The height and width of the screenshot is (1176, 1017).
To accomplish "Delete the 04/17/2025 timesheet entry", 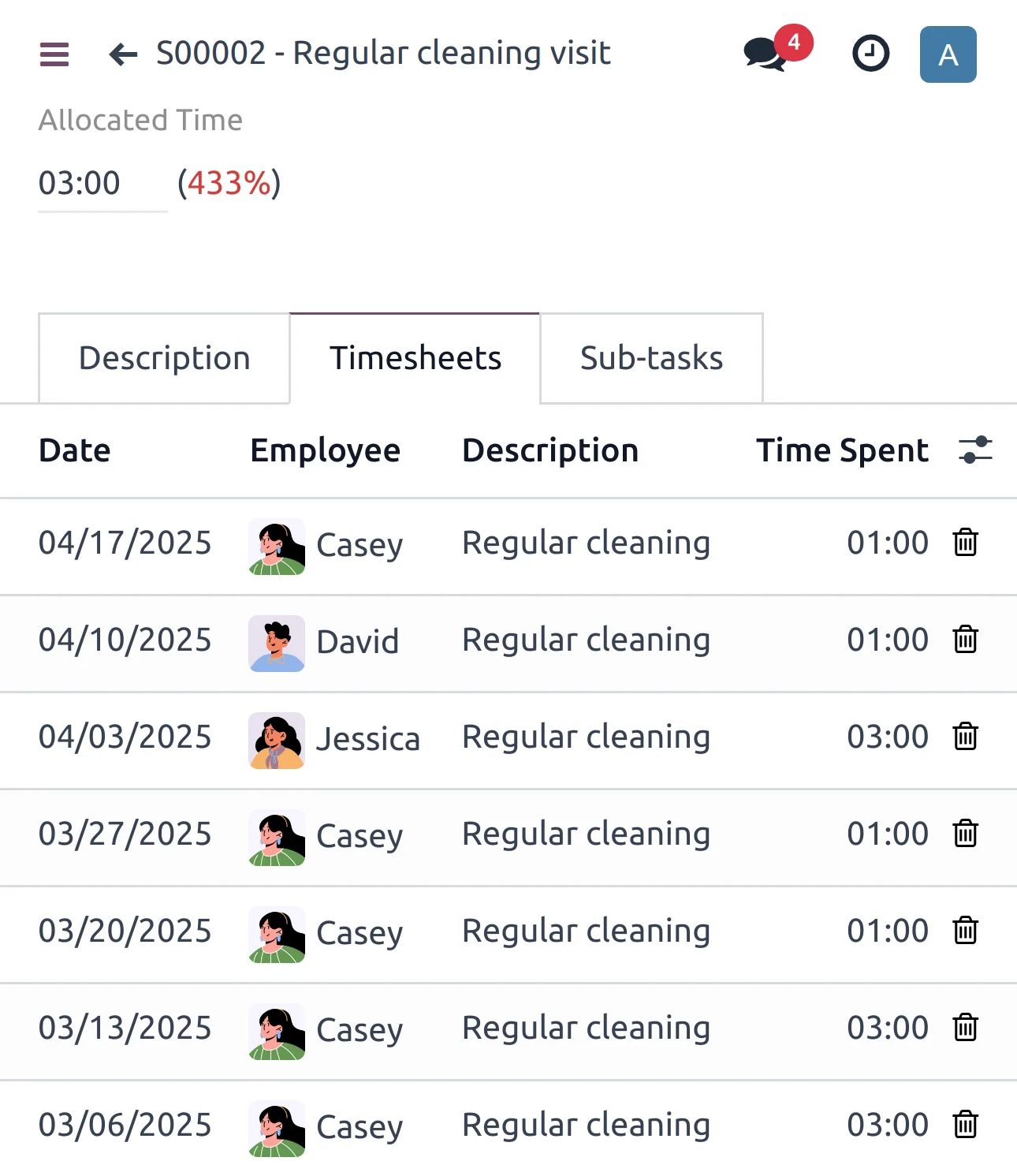I will point(965,543).
